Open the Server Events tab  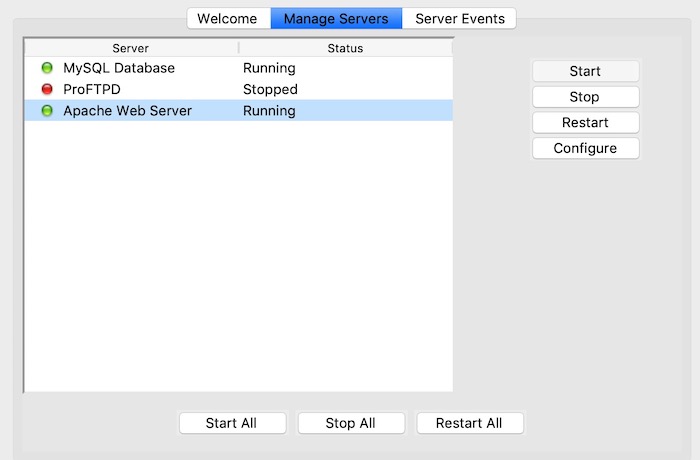pos(460,18)
